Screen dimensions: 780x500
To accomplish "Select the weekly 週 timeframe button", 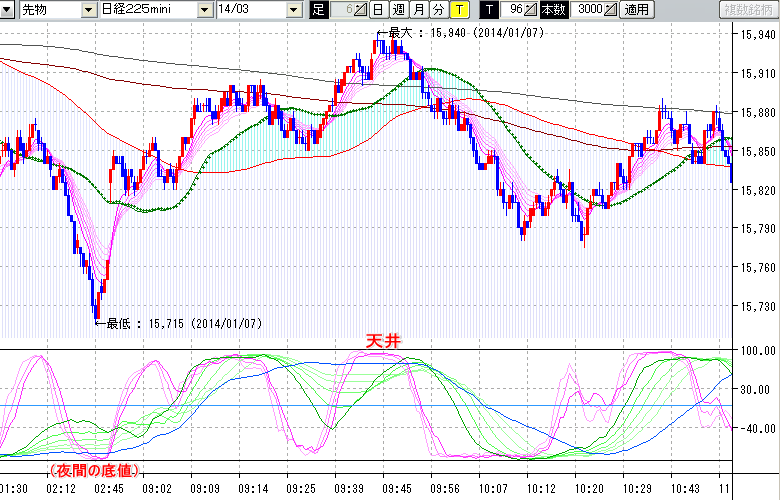I will click(x=397, y=10).
